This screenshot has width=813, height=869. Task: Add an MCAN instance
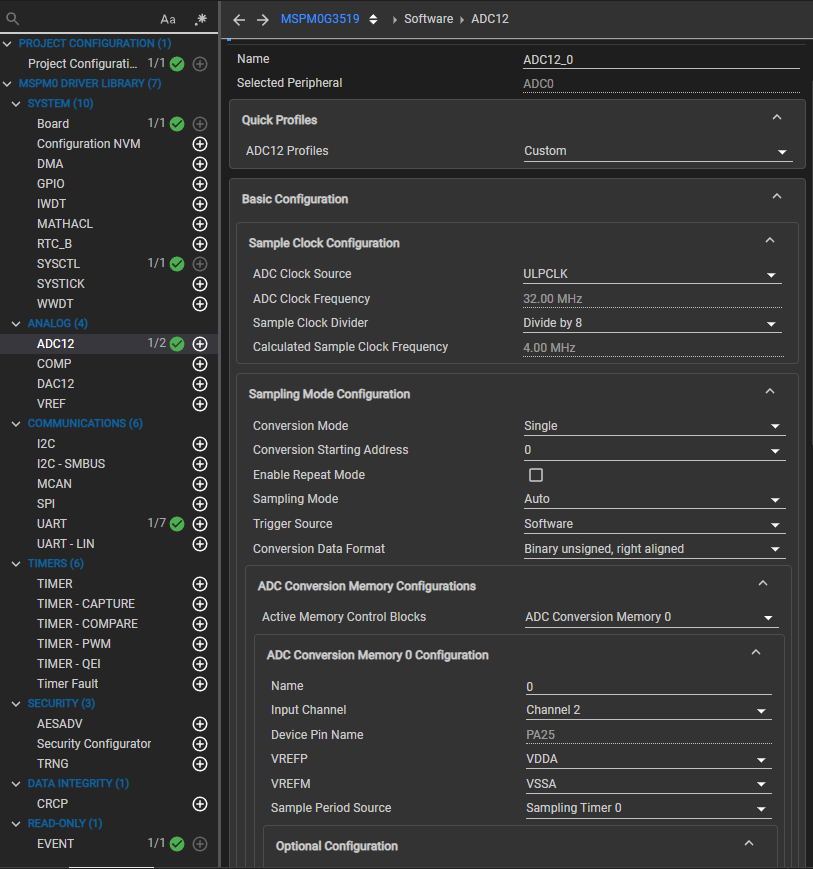click(200, 484)
